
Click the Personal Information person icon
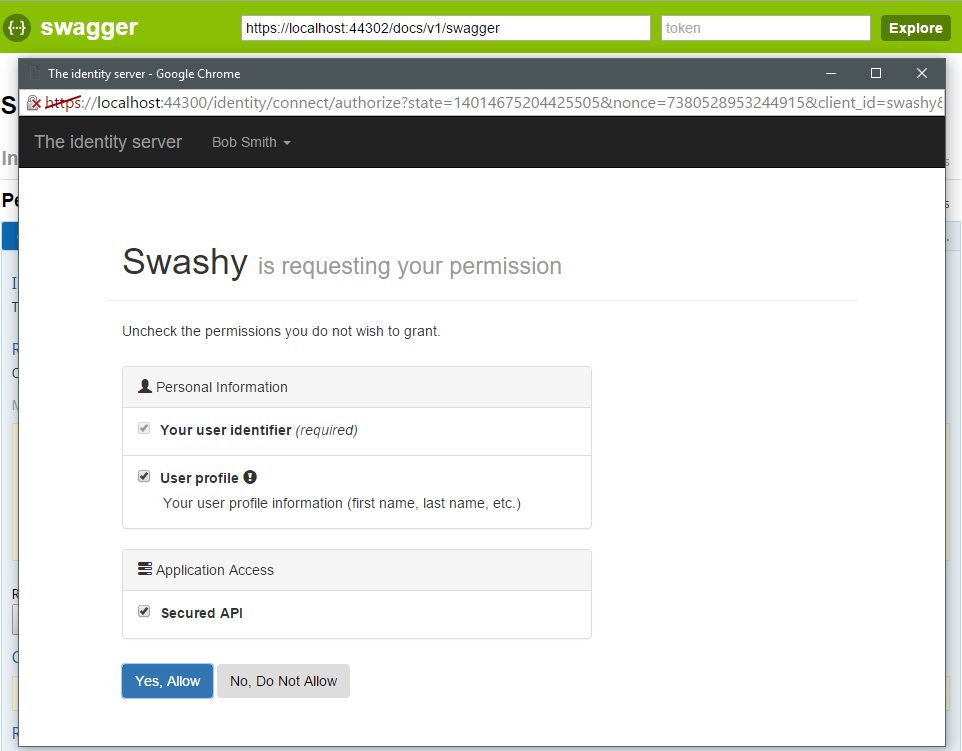tap(145, 387)
